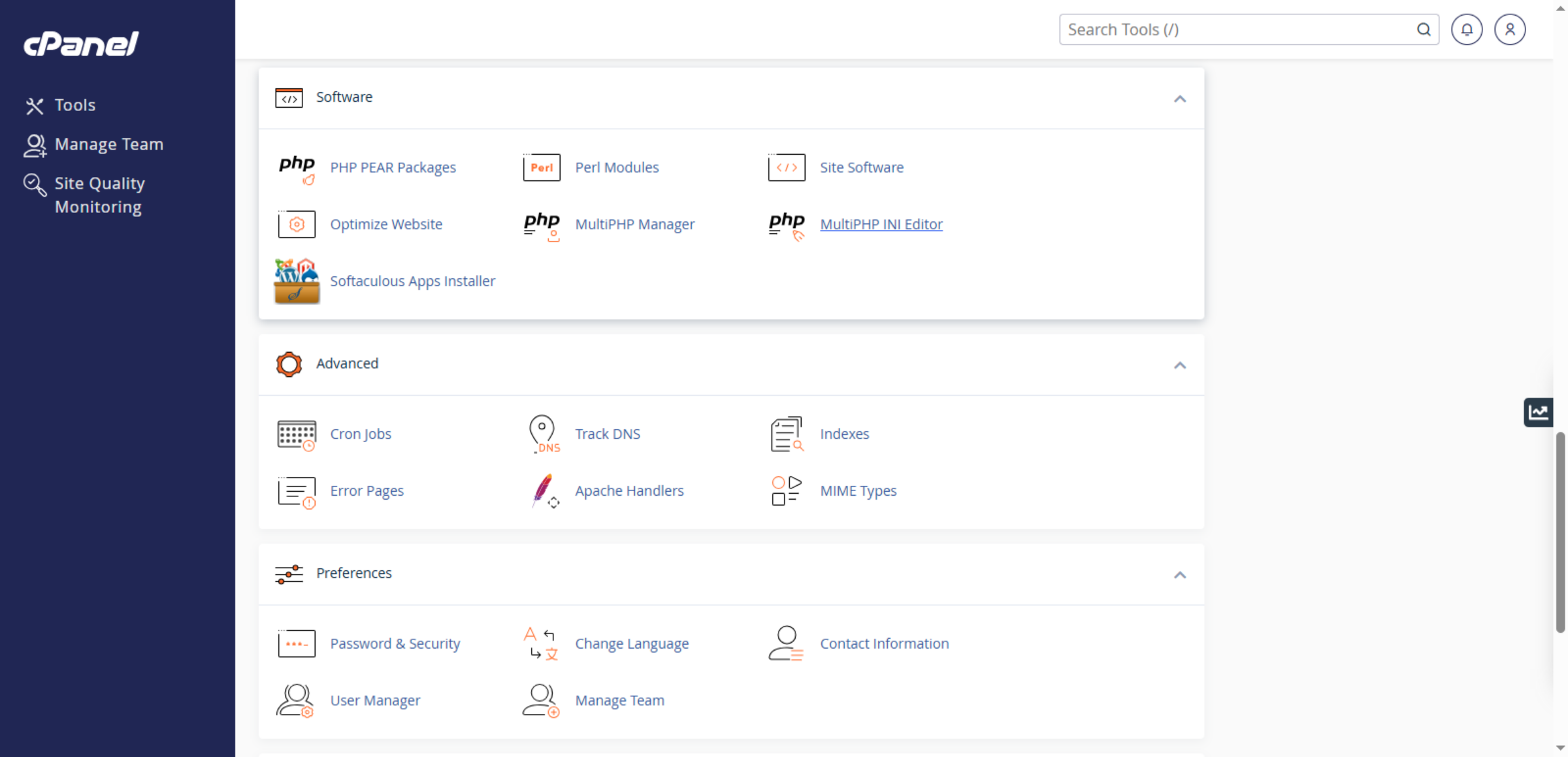The image size is (1568, 757).
Task: Click the cPanel logo
Action: pyautogui.click(x=80, y=43)
